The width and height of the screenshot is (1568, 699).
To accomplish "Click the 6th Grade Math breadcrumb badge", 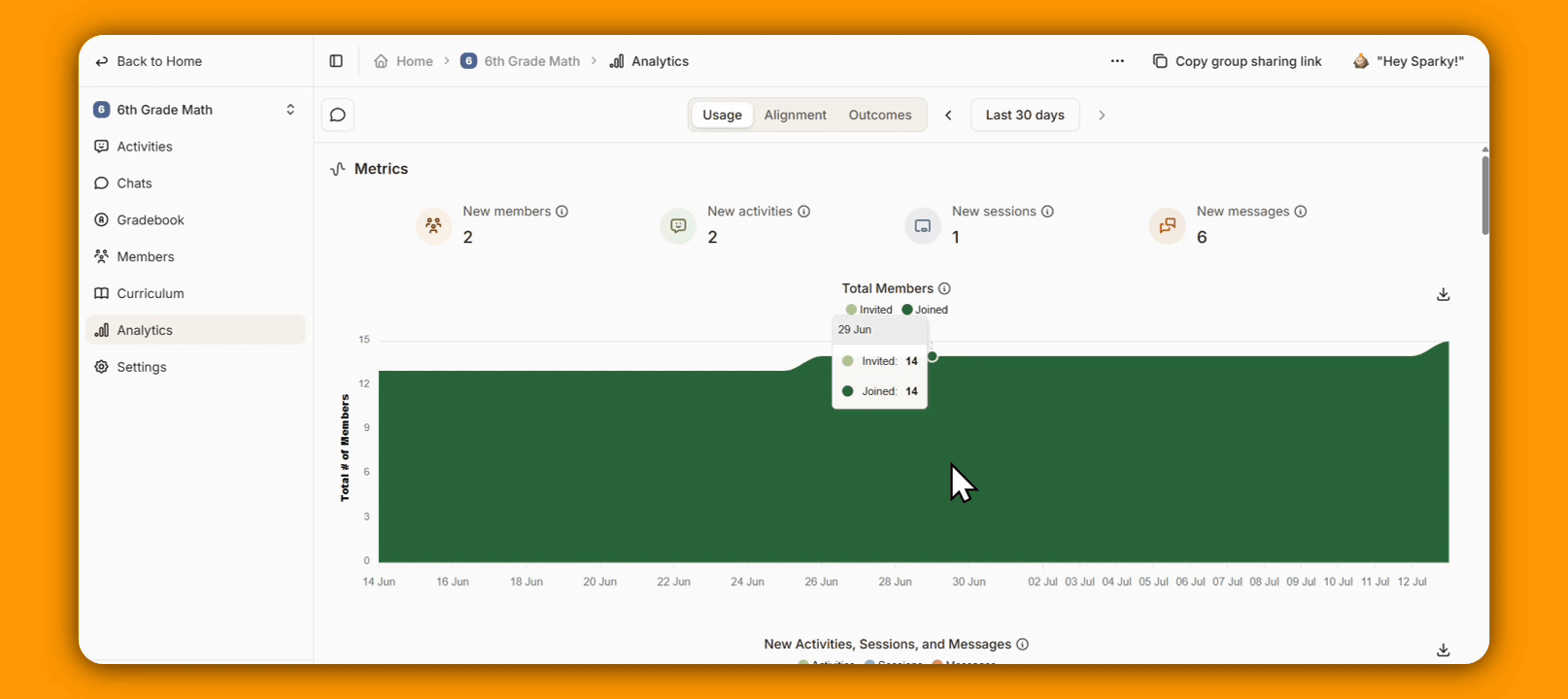I will click(468, 61).
